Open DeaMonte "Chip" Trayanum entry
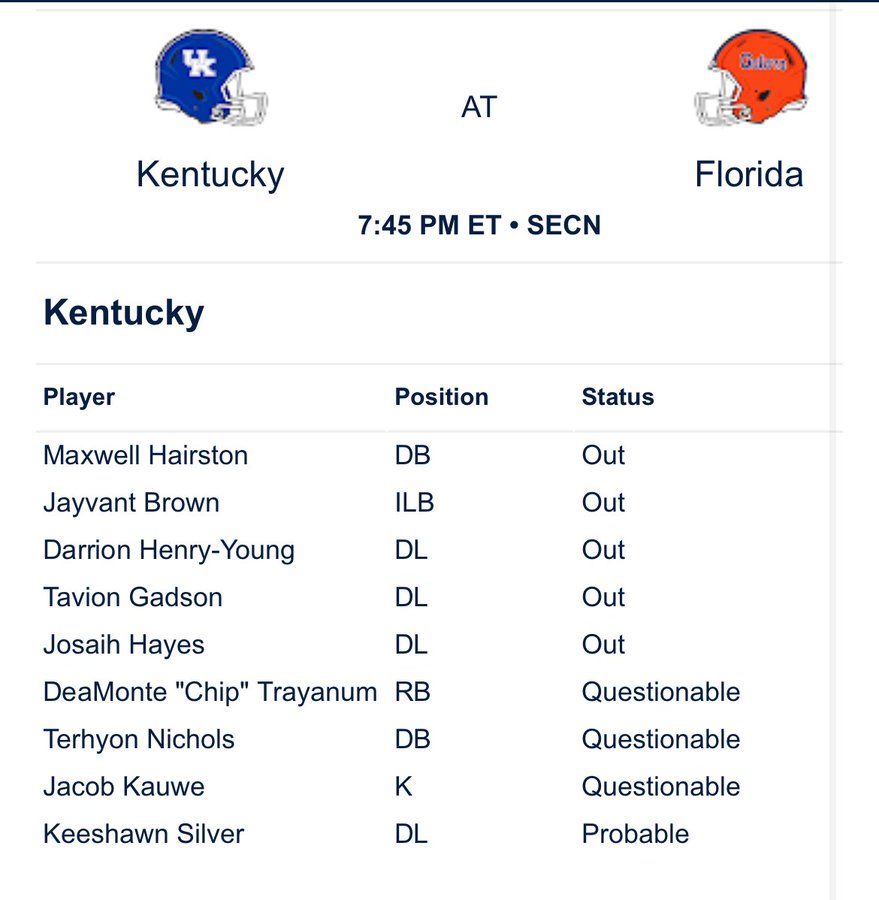 click(x=210, y=692)
